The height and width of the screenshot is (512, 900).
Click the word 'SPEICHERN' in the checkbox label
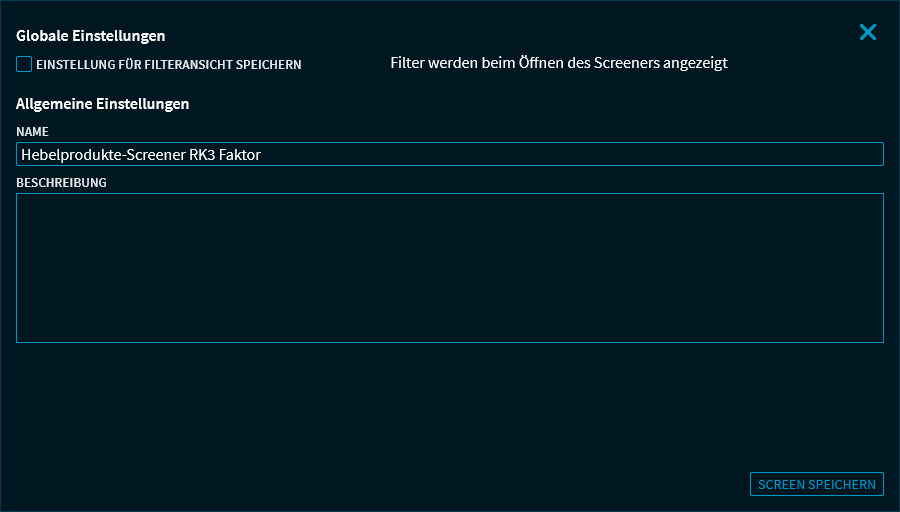point(269,65)
